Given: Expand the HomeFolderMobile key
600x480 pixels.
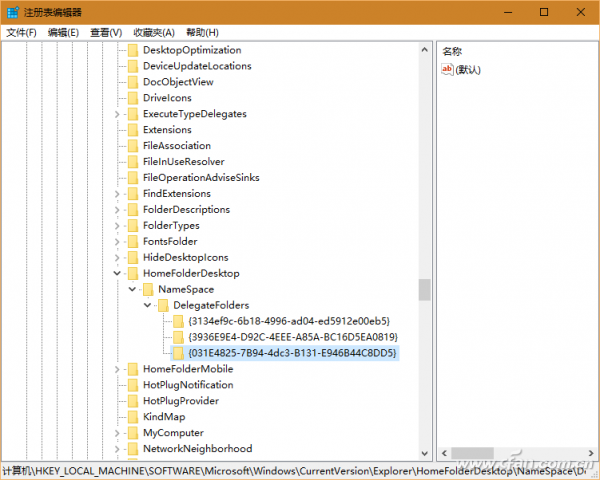Looking at the screenshot, I should [x=117, y=369].
